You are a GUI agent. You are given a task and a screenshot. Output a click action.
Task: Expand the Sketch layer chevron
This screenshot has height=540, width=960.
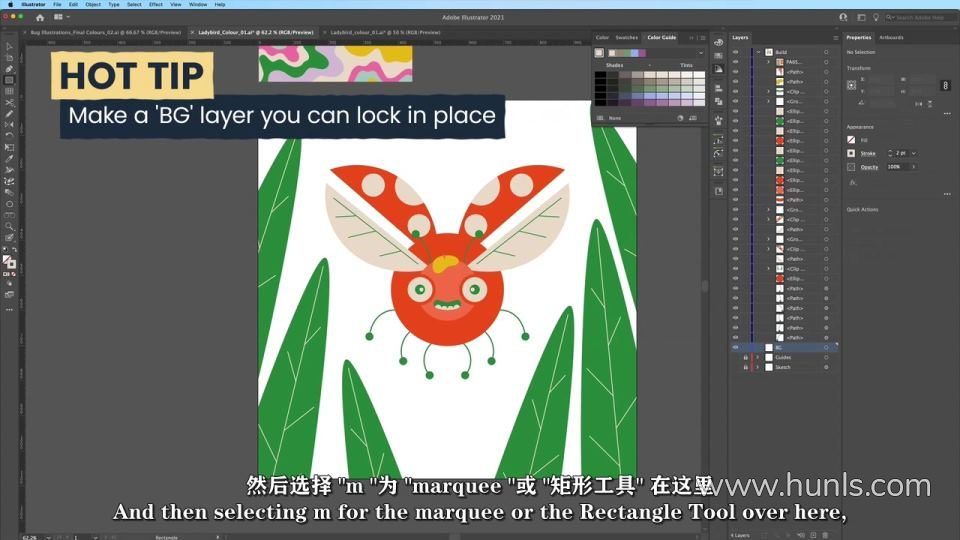point(758,367)
